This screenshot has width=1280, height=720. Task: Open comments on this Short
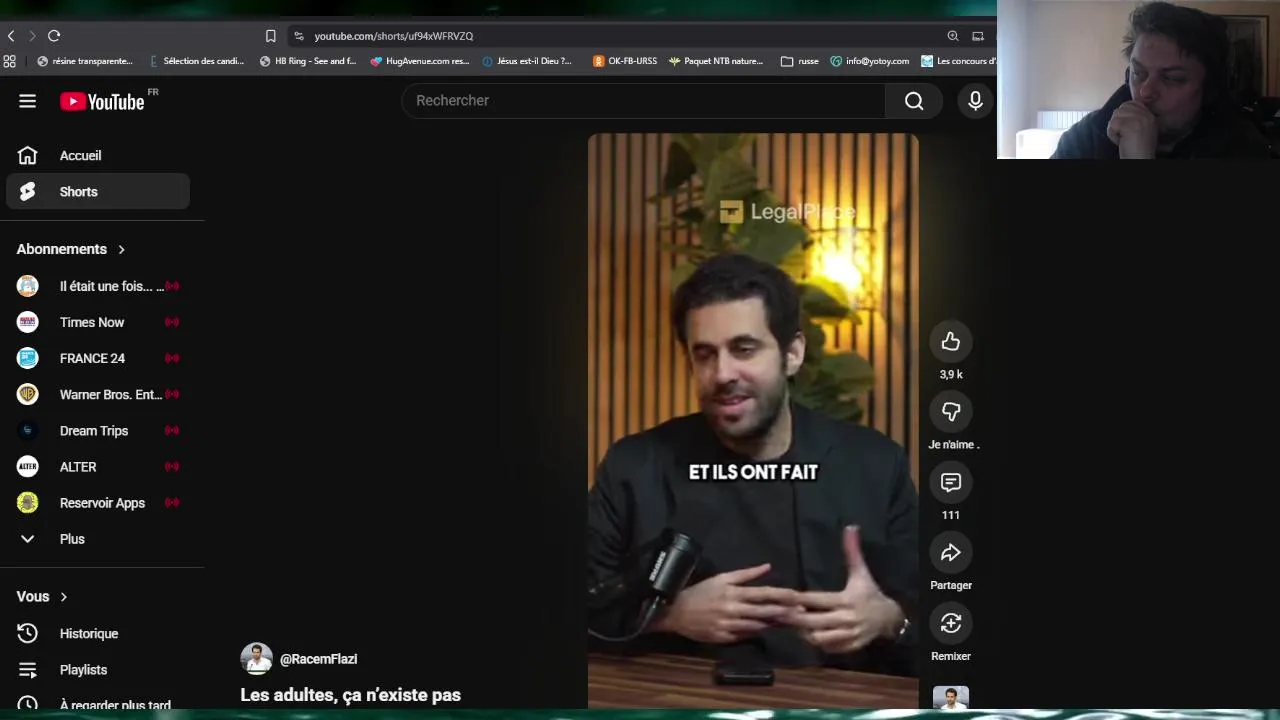[x=951, y=483]
